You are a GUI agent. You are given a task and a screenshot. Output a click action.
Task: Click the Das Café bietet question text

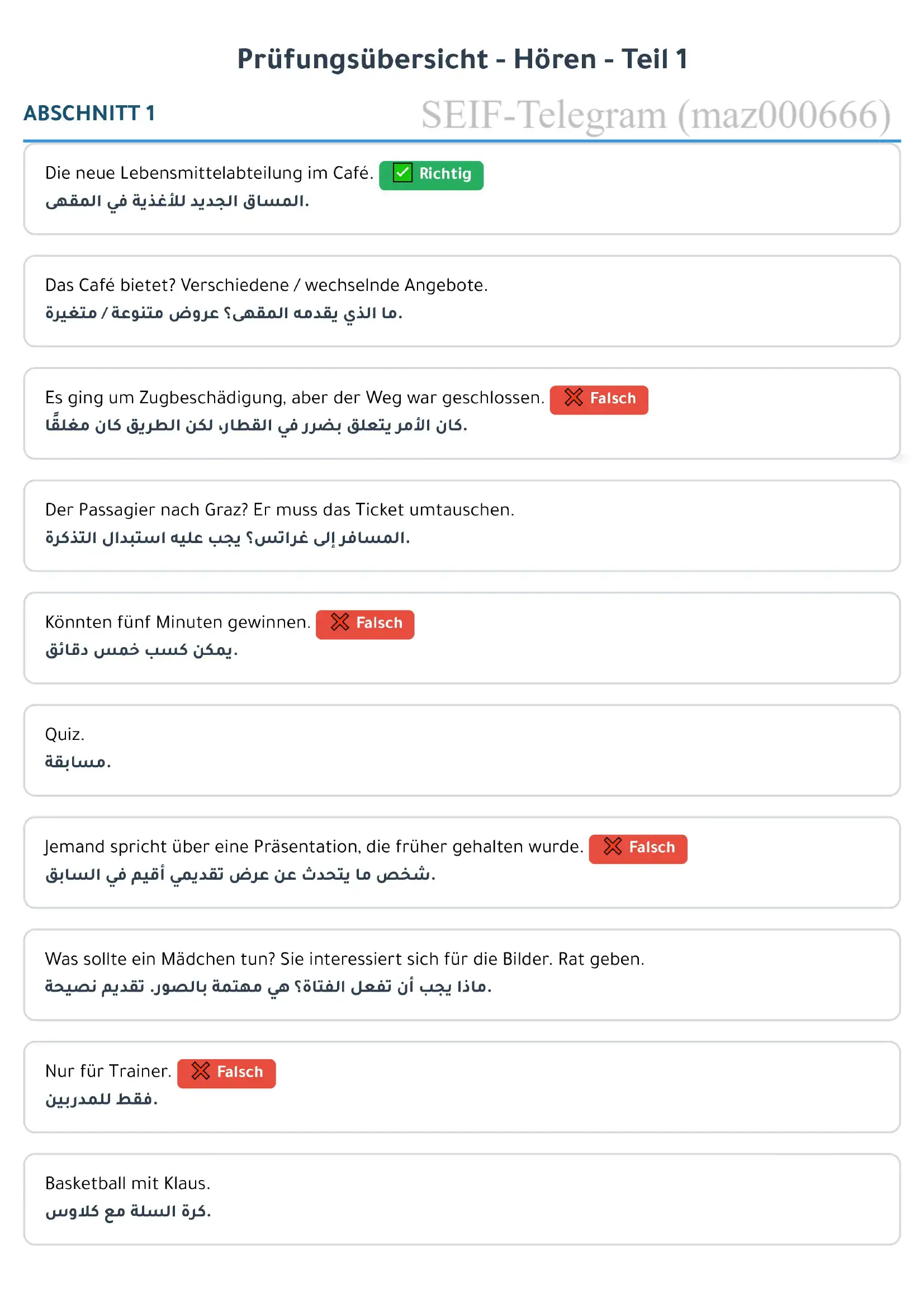[x=266, y=285]
